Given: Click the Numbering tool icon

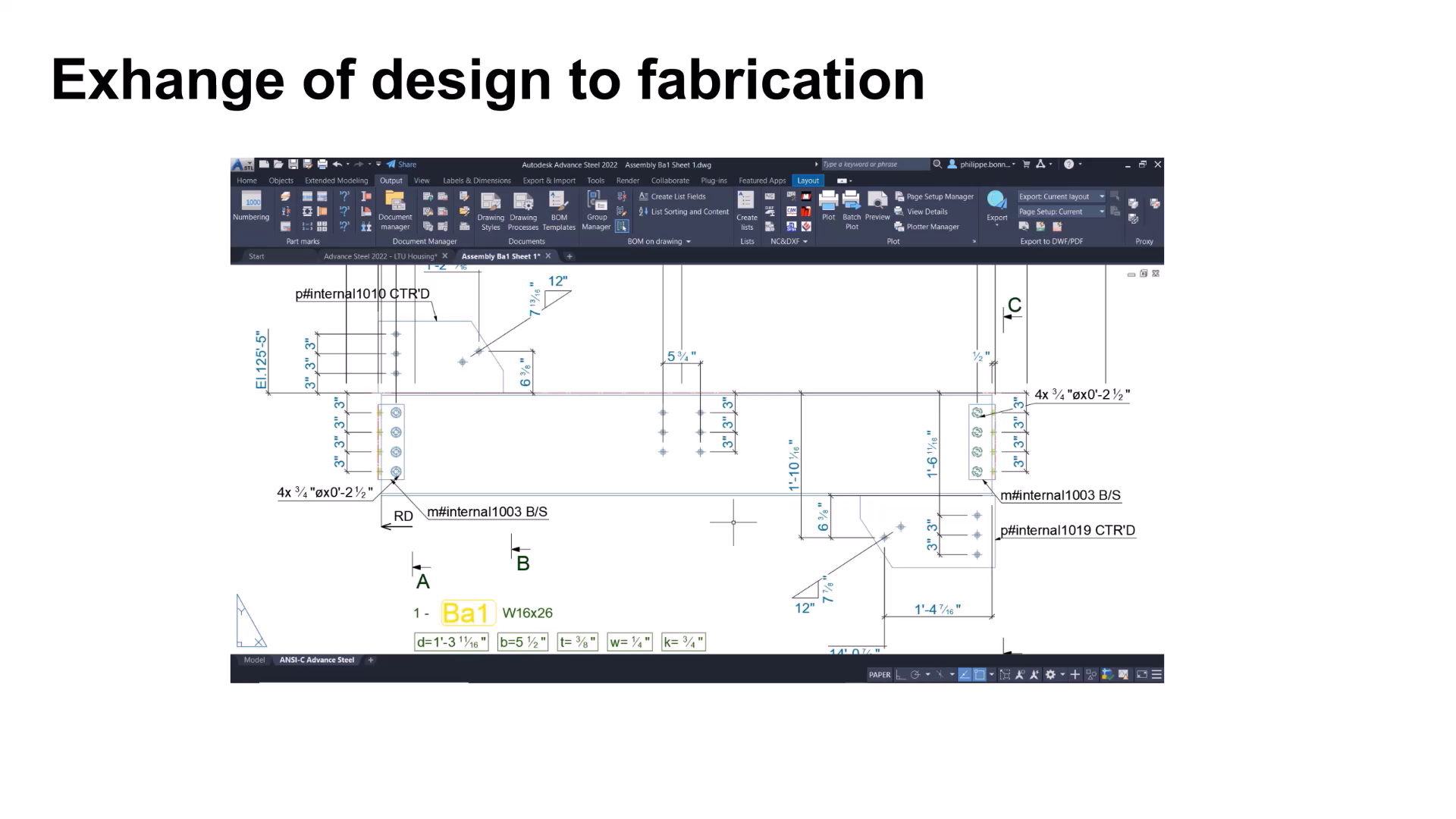Looking at the screenshot, I should 251,202.
